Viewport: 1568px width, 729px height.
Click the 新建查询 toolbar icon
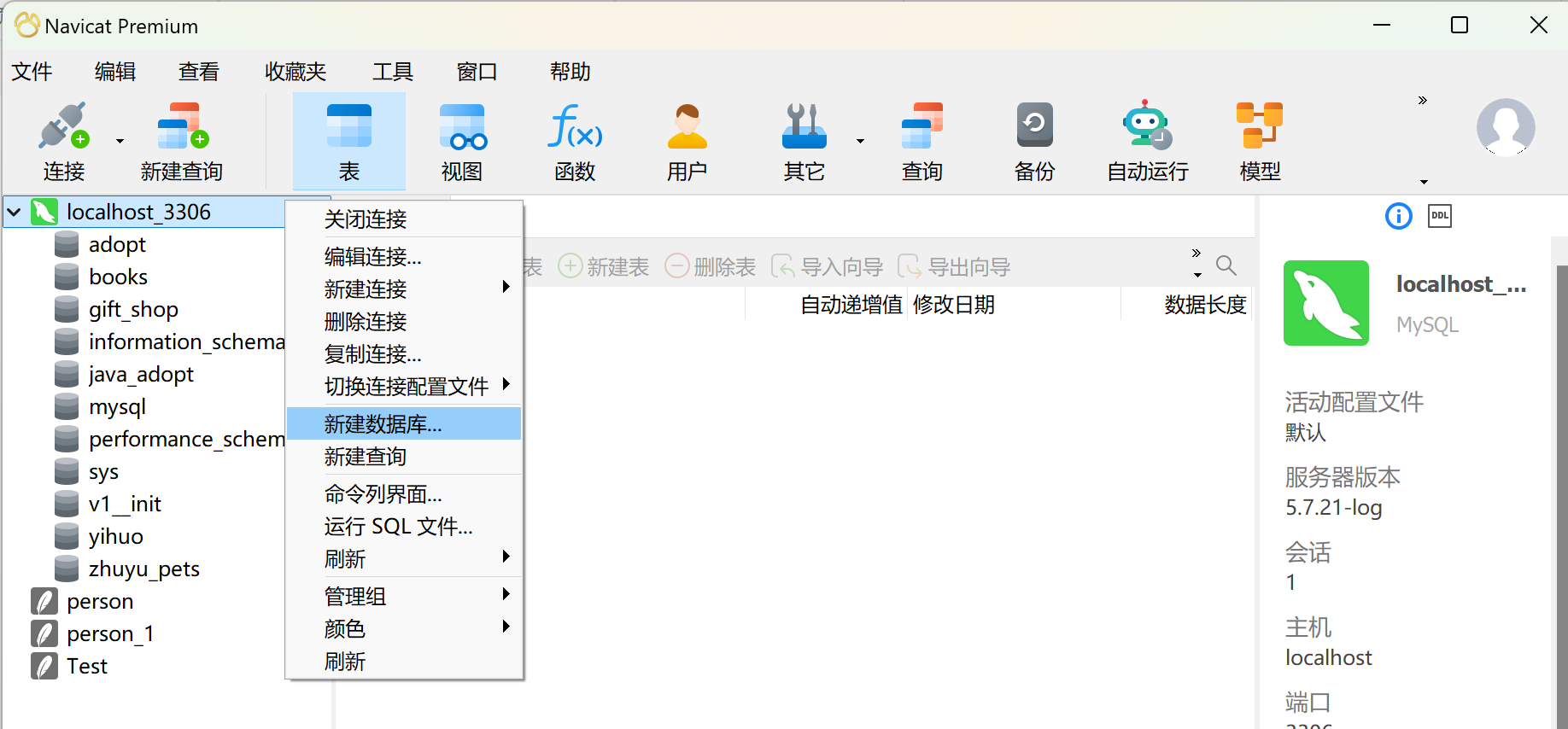click(x=182, y=142)
